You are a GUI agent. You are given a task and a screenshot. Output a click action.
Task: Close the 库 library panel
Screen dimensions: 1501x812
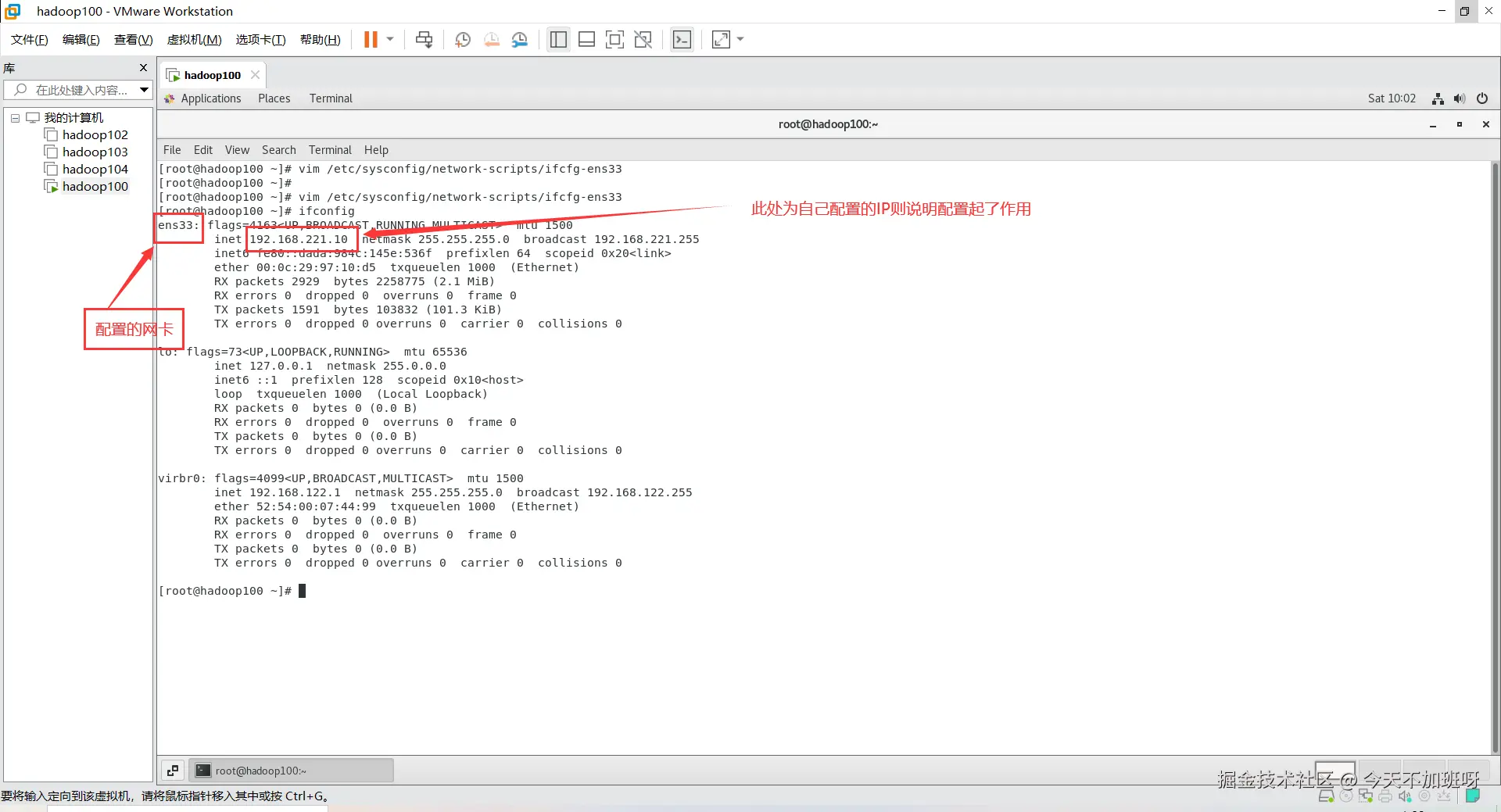143,68
